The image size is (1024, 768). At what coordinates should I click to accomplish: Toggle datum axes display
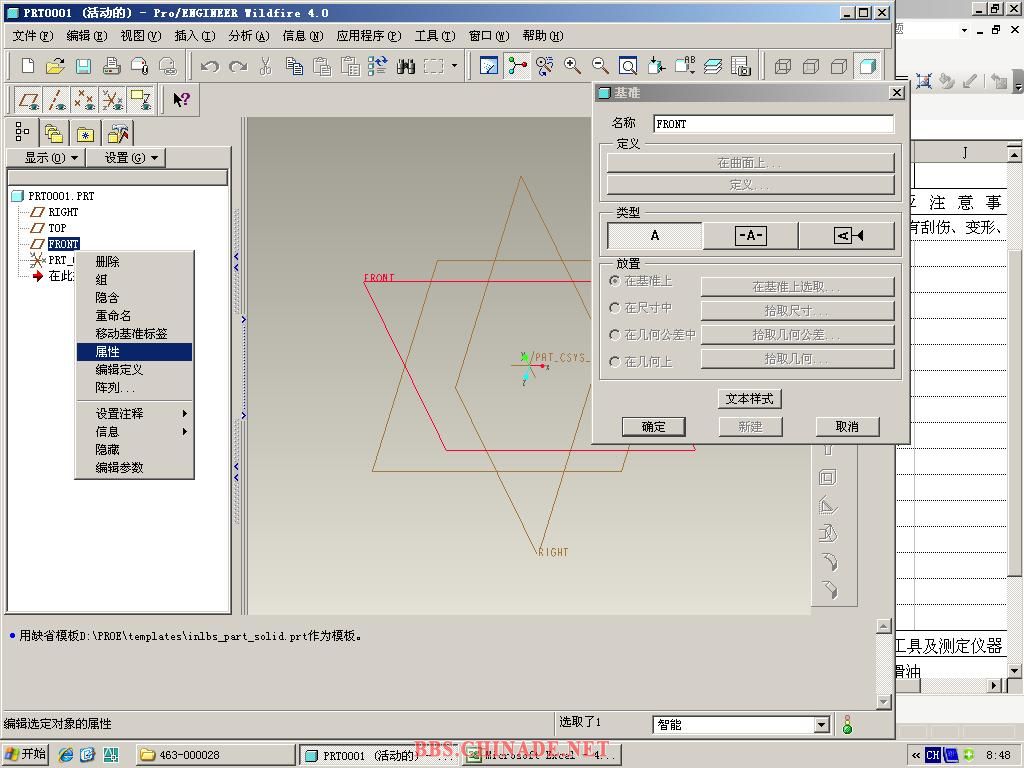[56, 100]
